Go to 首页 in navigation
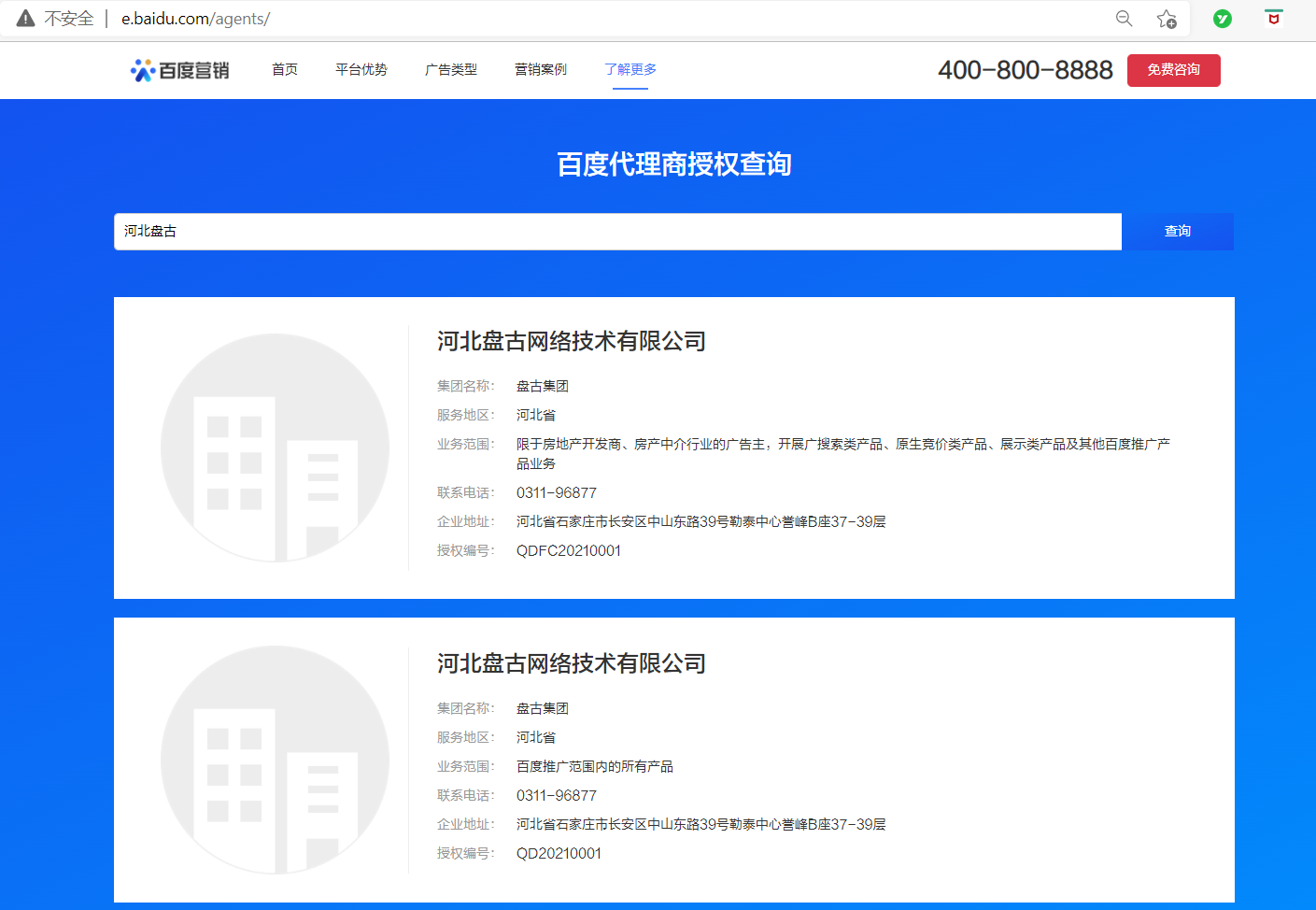The image size is (1316, 910). 285,70
